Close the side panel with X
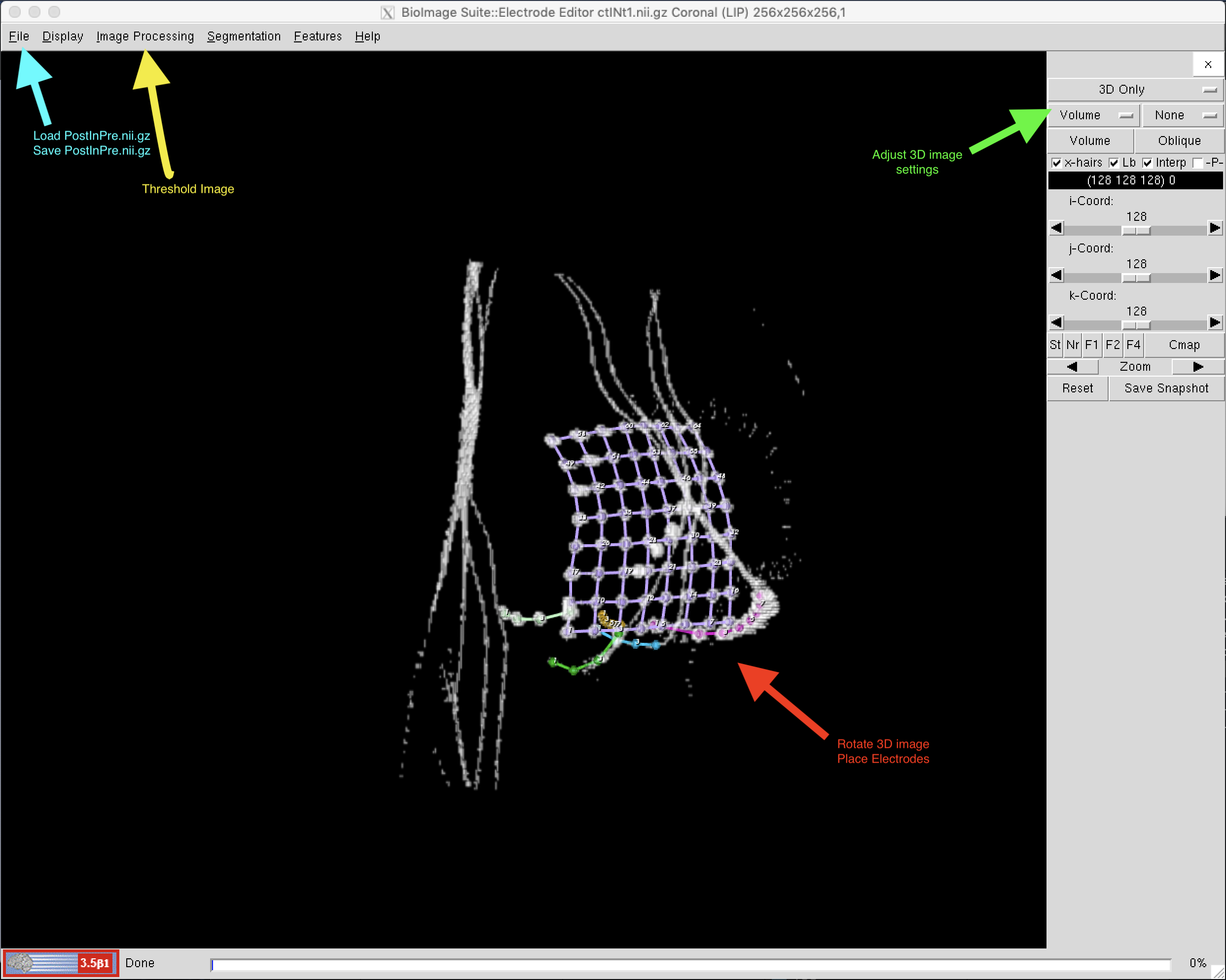1226x980 pixels. tap(1208, 64)
